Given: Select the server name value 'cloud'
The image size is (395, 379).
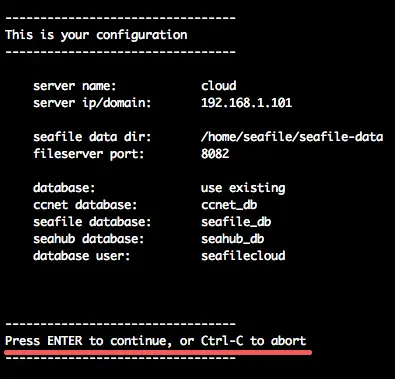Looking at the screenshot, I should coord(219,86).
